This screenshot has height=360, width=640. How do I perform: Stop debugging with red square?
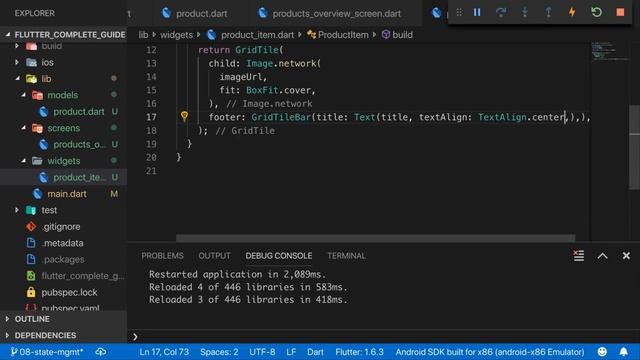click(x=620, y=13)
